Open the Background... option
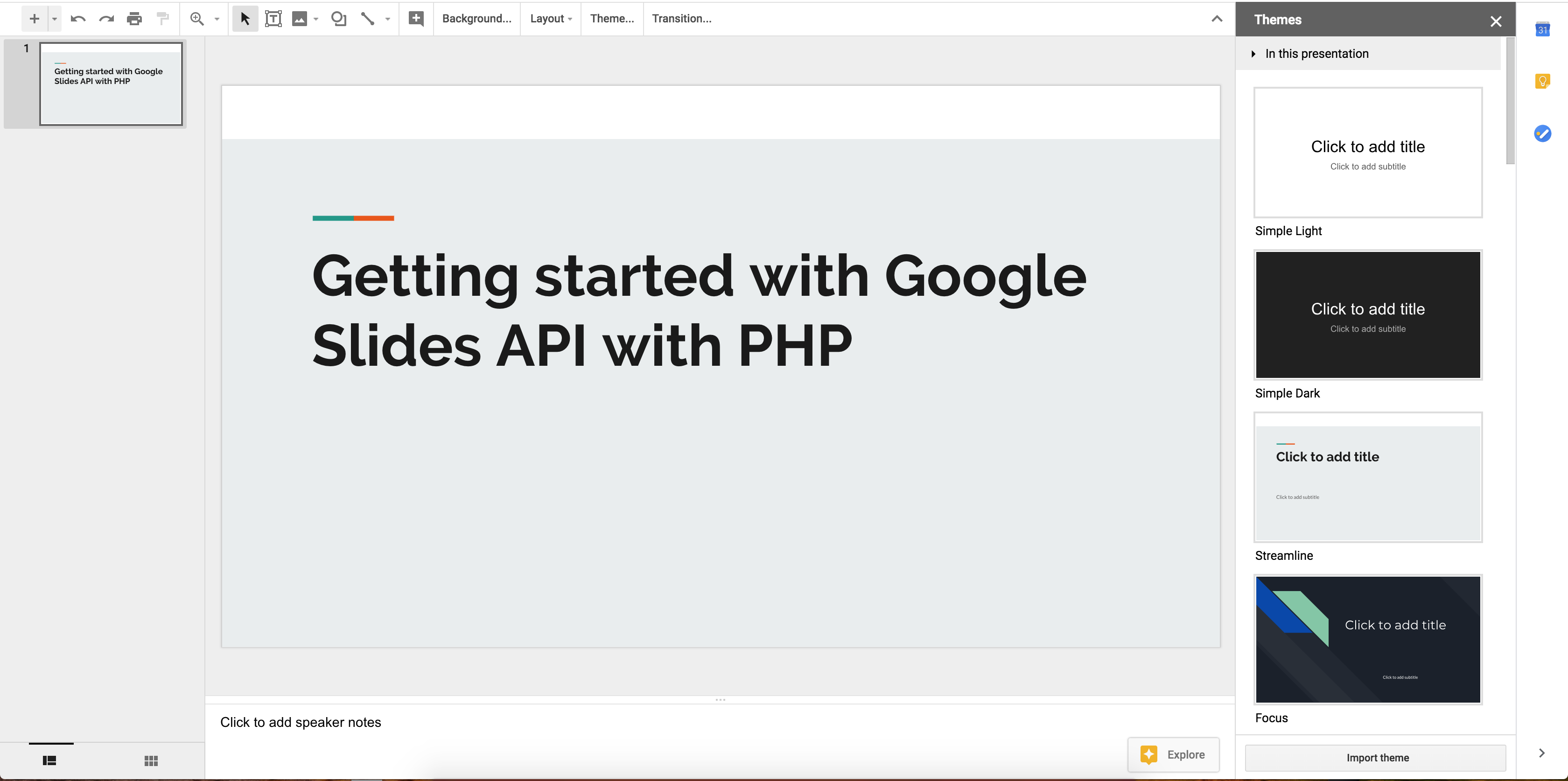Screen dimensions: 1568x781 click(476, 19)
